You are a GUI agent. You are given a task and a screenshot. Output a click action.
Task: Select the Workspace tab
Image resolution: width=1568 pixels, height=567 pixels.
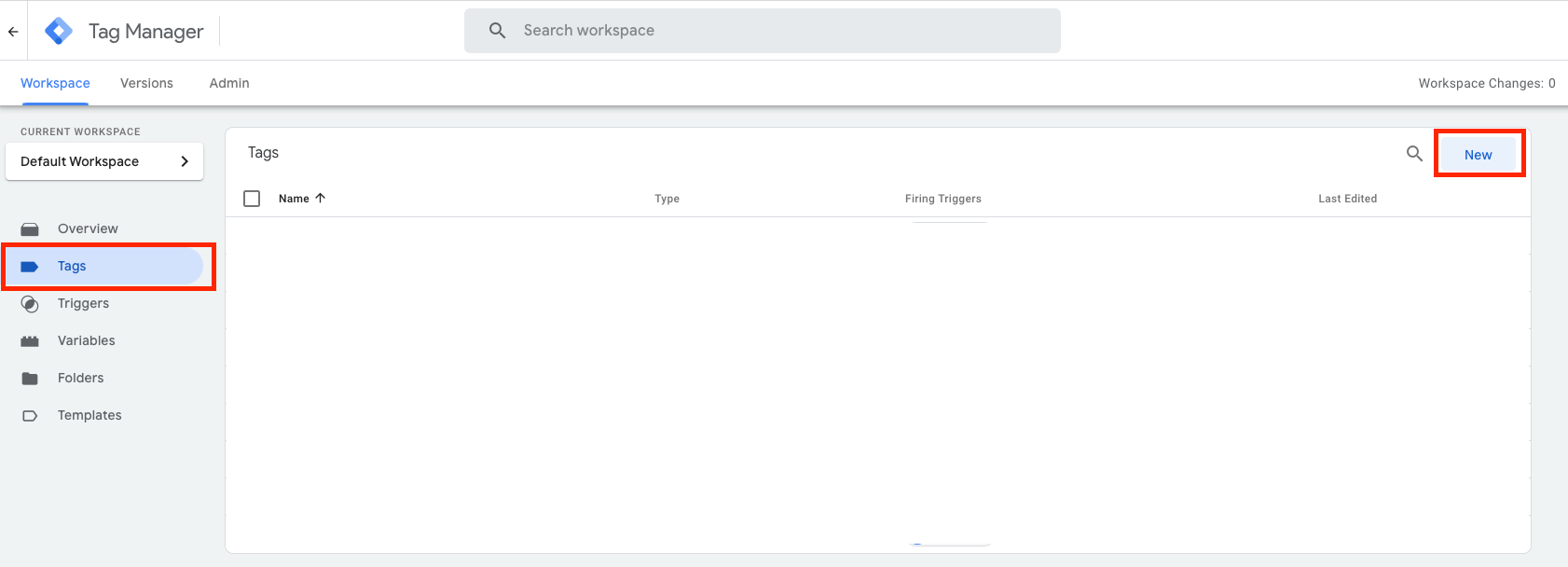pyautogui.click(x=55, y=83)
